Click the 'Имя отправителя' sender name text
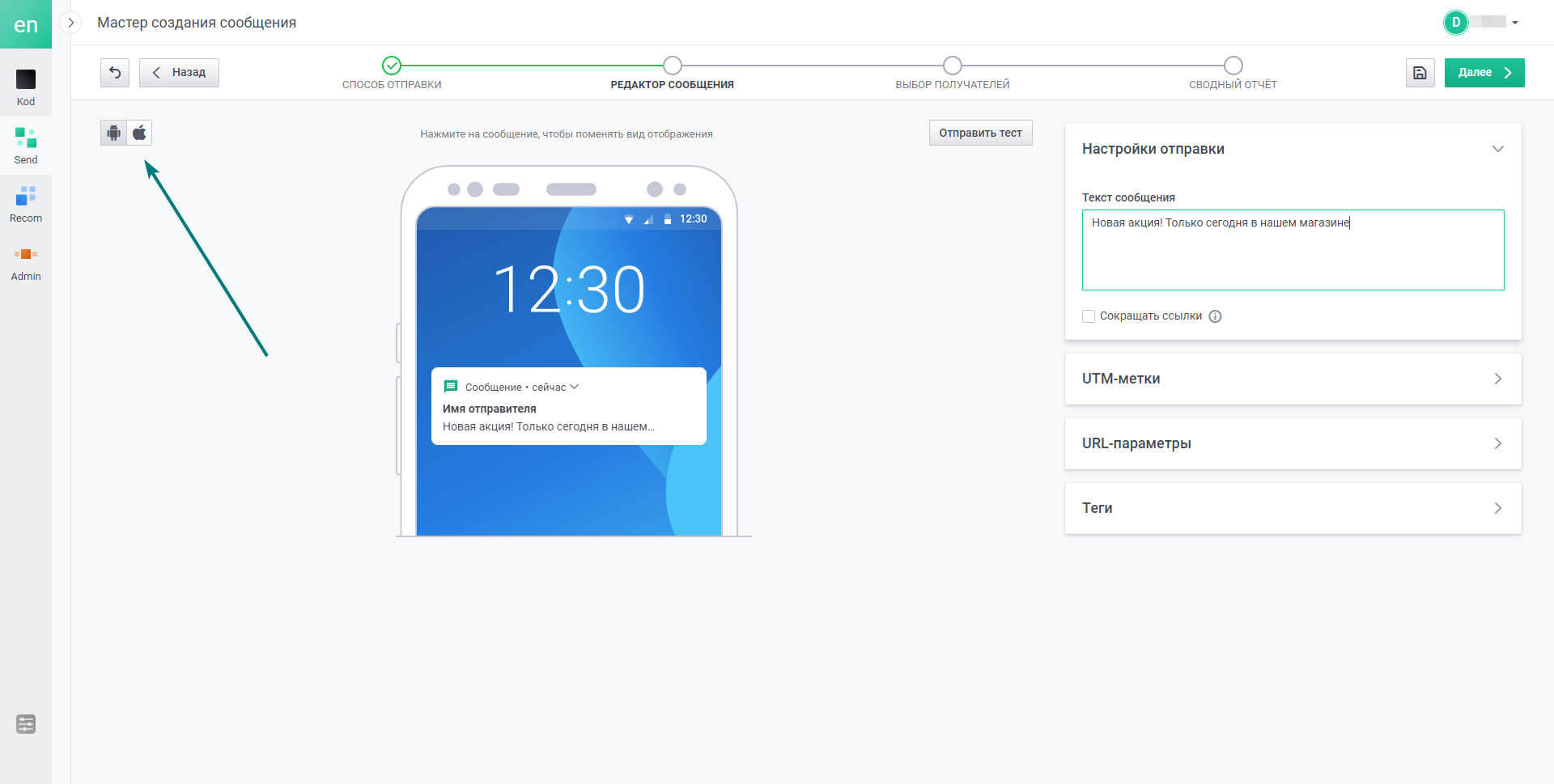The width and height of the screenshot is (1554, 784). click(x=489, y=409)
